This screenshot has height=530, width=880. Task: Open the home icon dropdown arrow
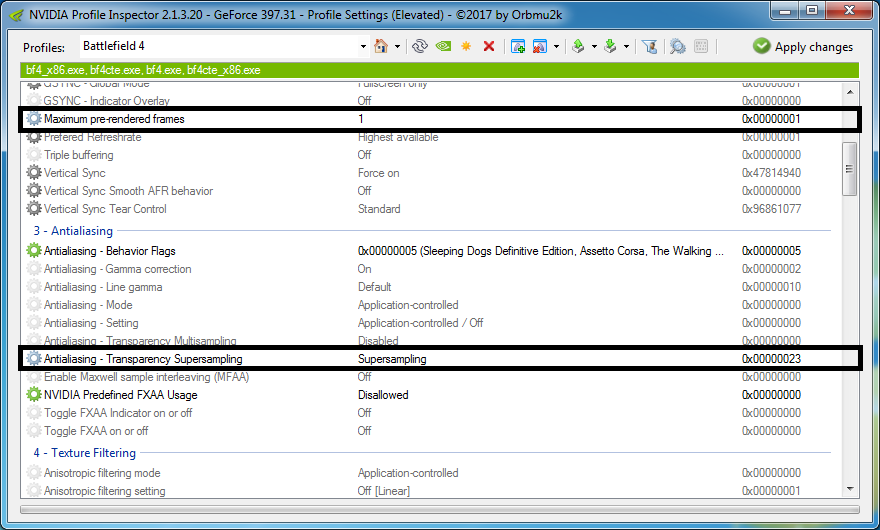[x=397, y=47]
